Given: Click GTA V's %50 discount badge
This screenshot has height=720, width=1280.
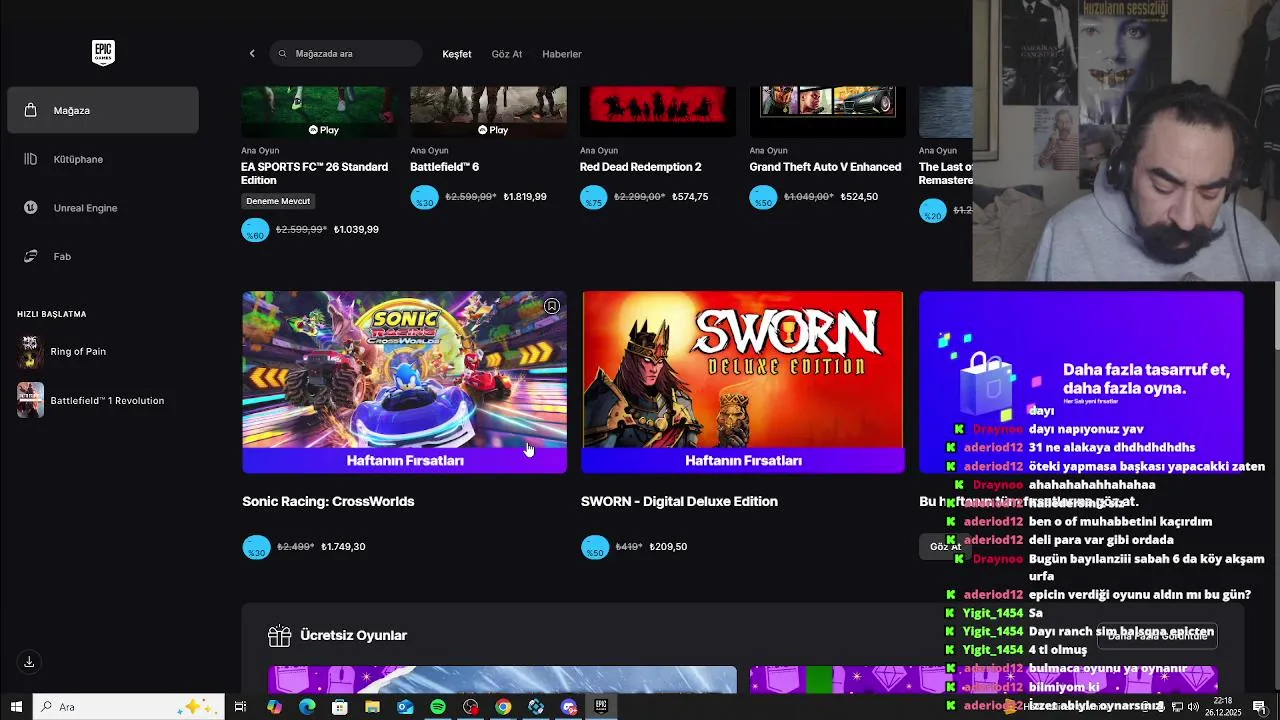Looking at the screenshot, I should point(763,197).
